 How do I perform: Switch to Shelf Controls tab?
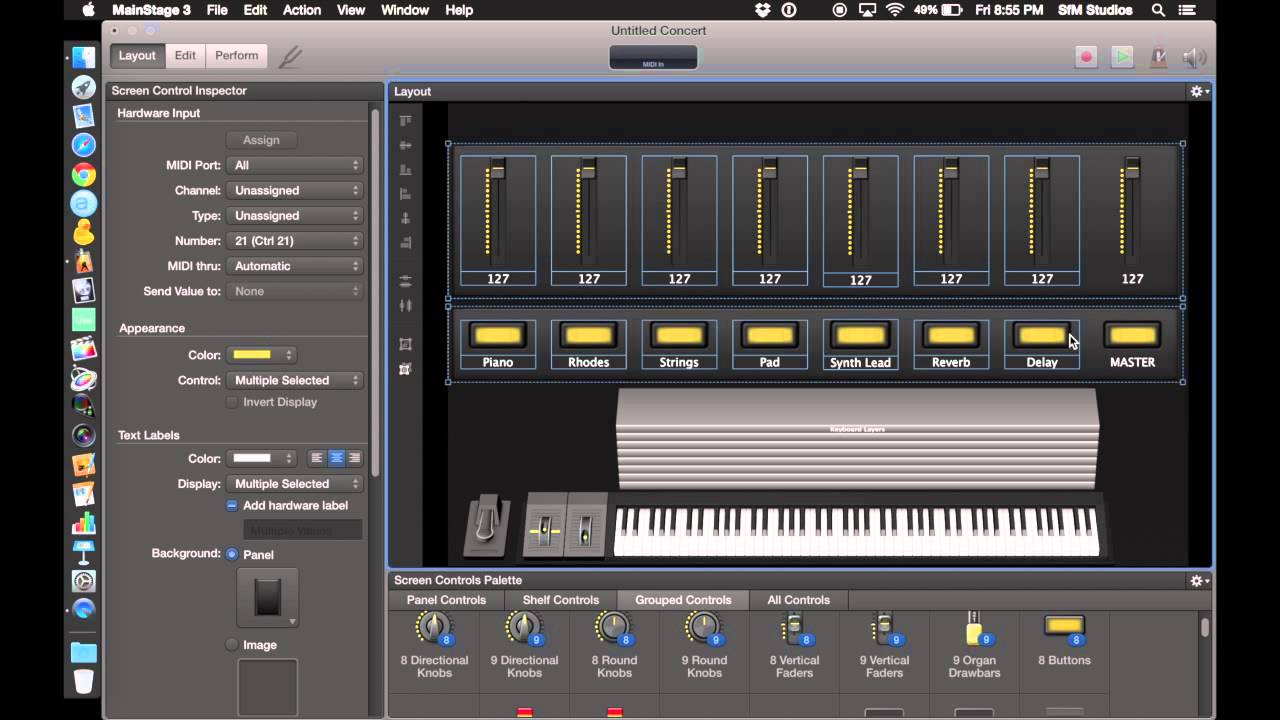[561, 600]
